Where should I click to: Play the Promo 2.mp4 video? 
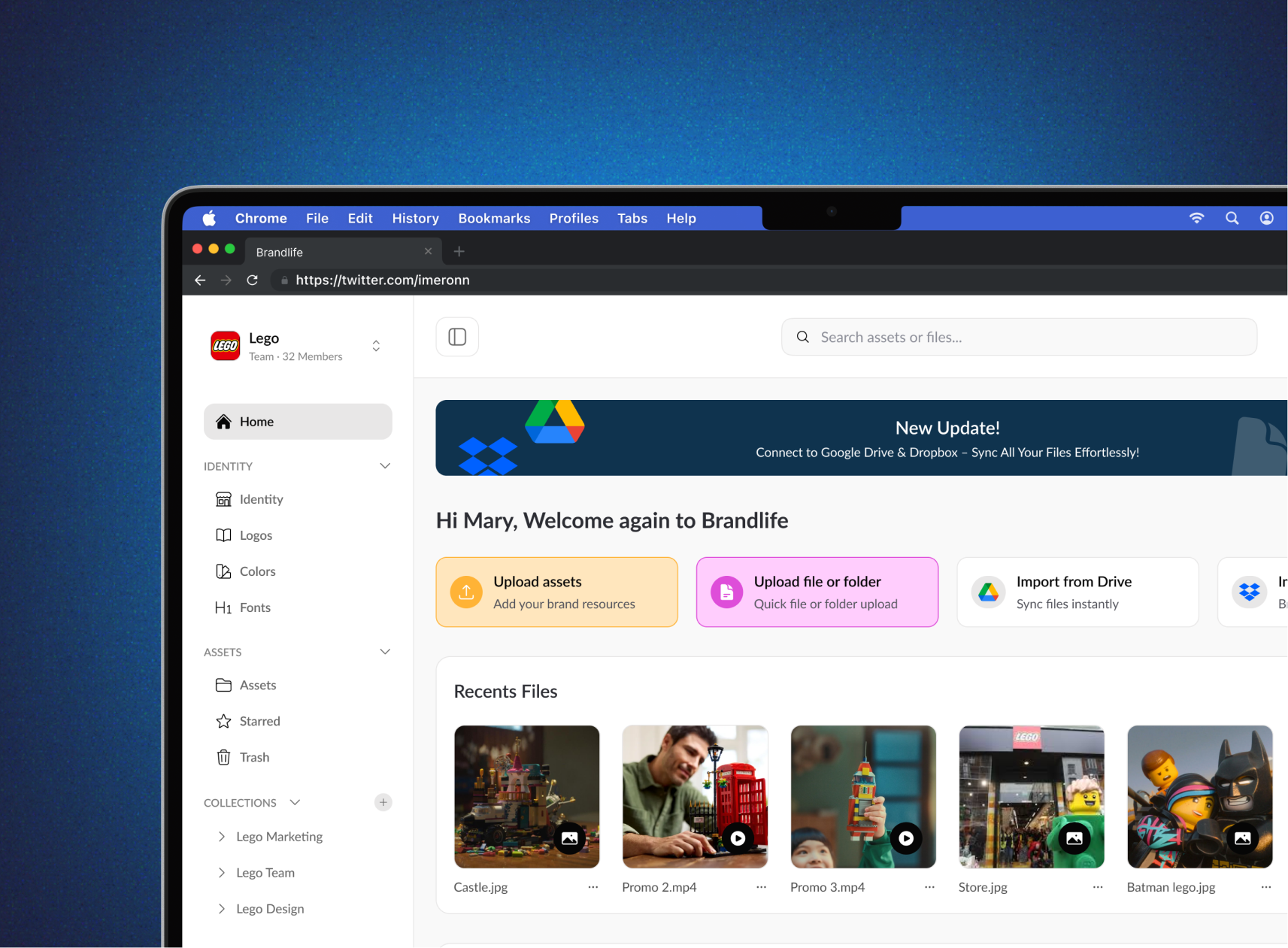point(738,838)
